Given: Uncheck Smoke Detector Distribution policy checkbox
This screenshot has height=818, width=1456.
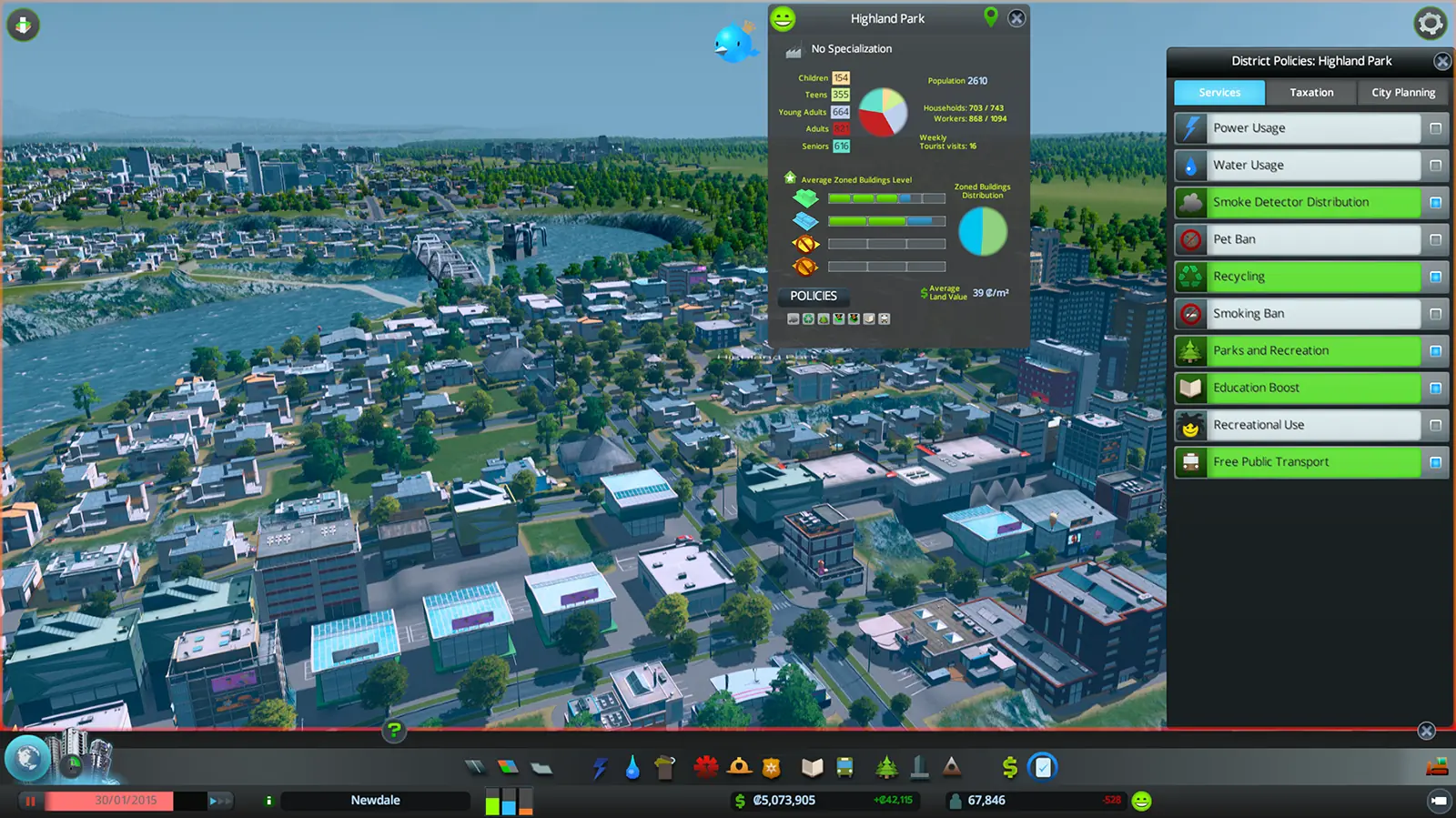Looking at the screenshot, I should pyautogui.click(x=1435, y=202).
